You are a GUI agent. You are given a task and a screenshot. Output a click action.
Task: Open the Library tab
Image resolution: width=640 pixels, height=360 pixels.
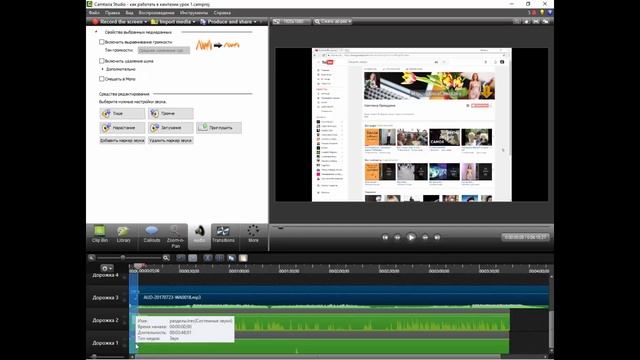pyautogui.click(x=123, y=234)
